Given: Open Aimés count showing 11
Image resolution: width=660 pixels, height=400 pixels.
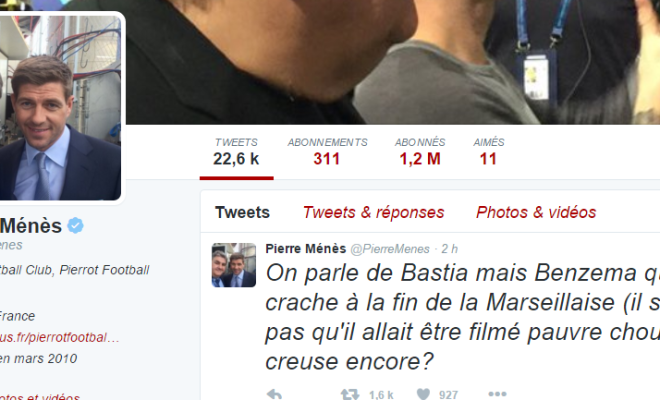Looking at the screenshot, I should (488, 152).
